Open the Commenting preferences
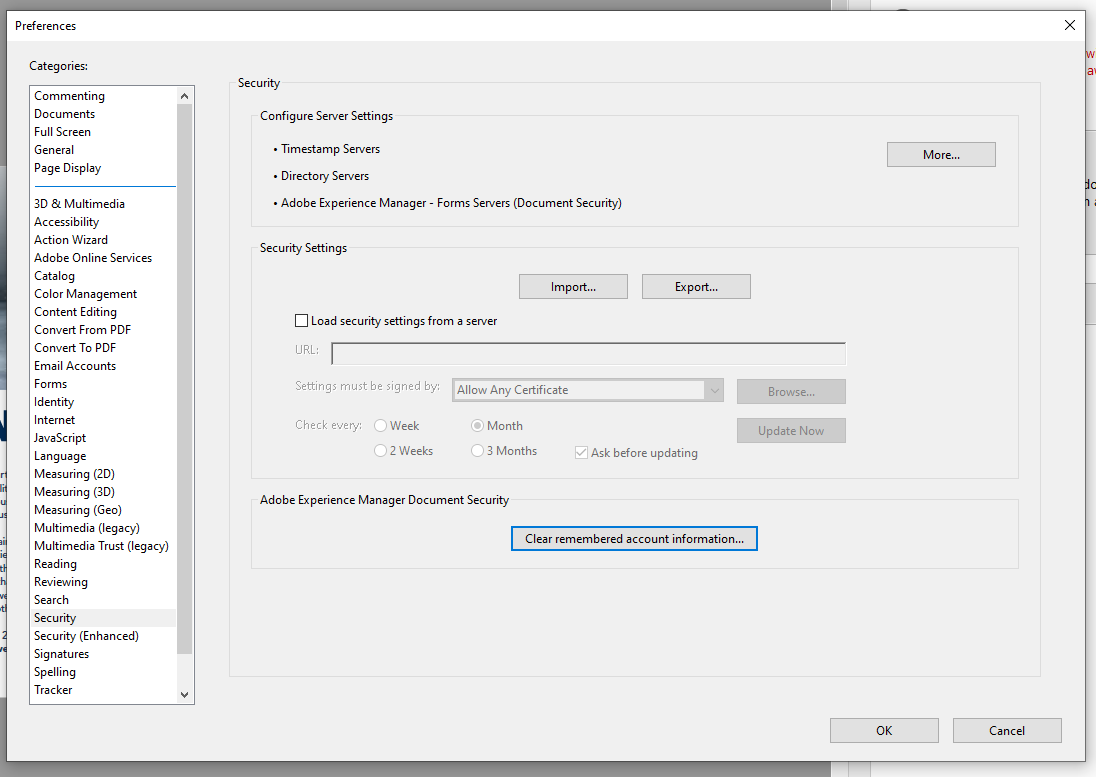Screen dimensions: 1096x777 click(69, 95)
